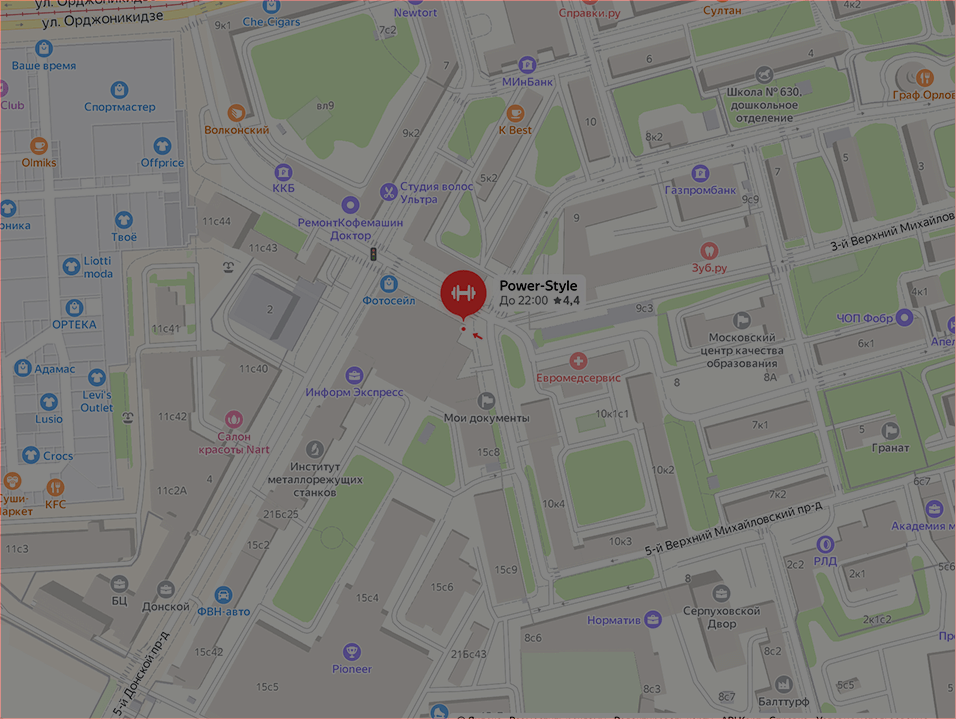
Task: Open the Спортмастер shop icon
Action: tap(120, 90)
